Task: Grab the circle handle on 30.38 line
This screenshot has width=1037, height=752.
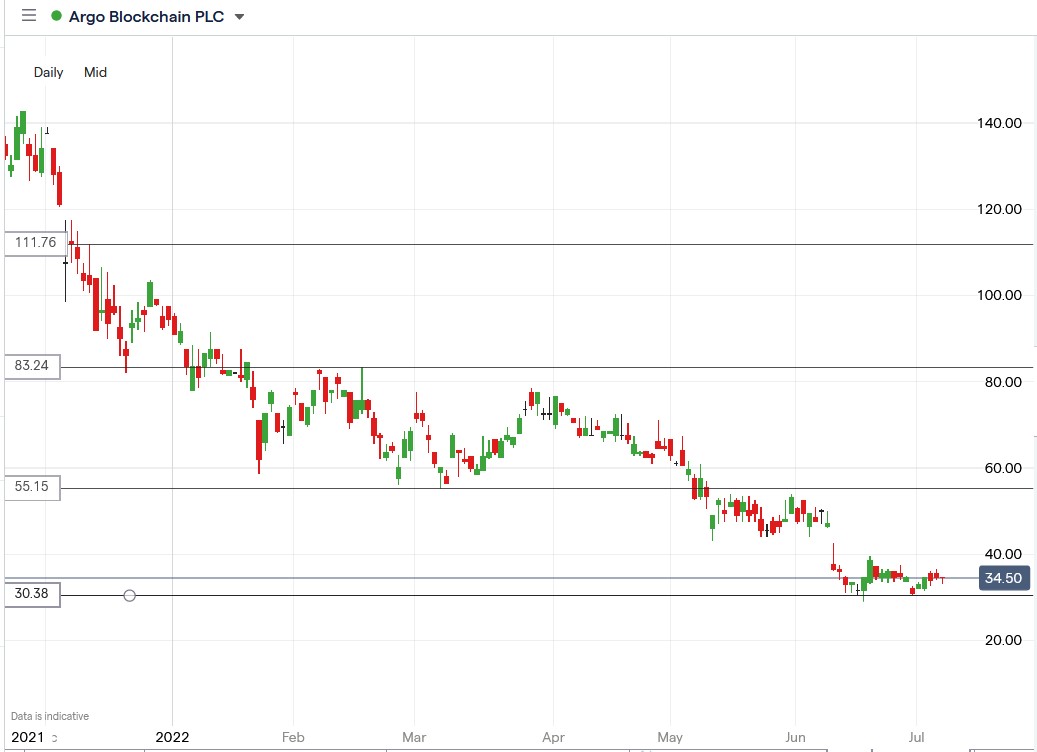Action: [x=129, y=596]
